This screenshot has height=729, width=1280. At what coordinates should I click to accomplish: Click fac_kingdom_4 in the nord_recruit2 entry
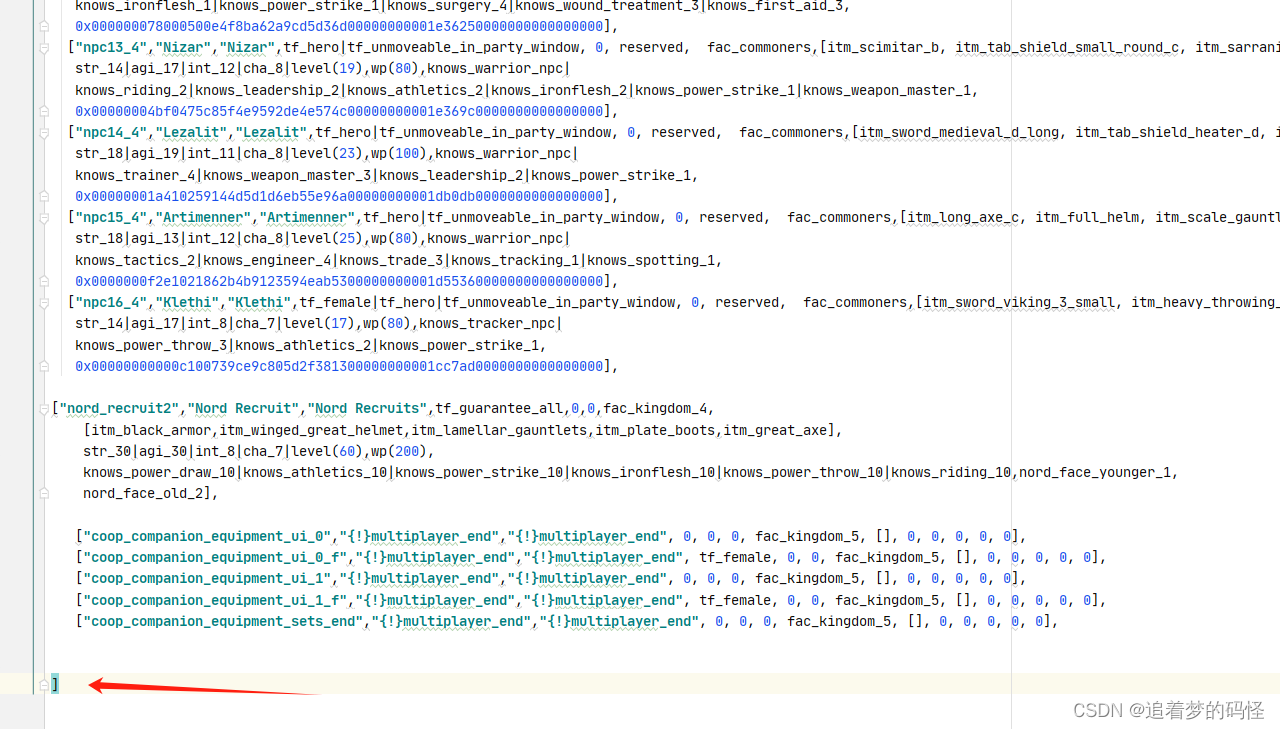655,408
